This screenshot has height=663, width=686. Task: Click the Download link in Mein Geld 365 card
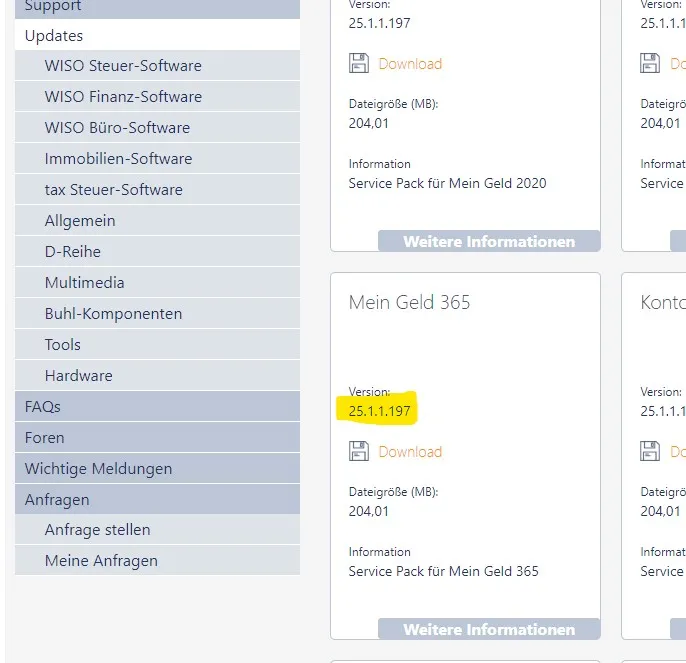pos(410,452)
